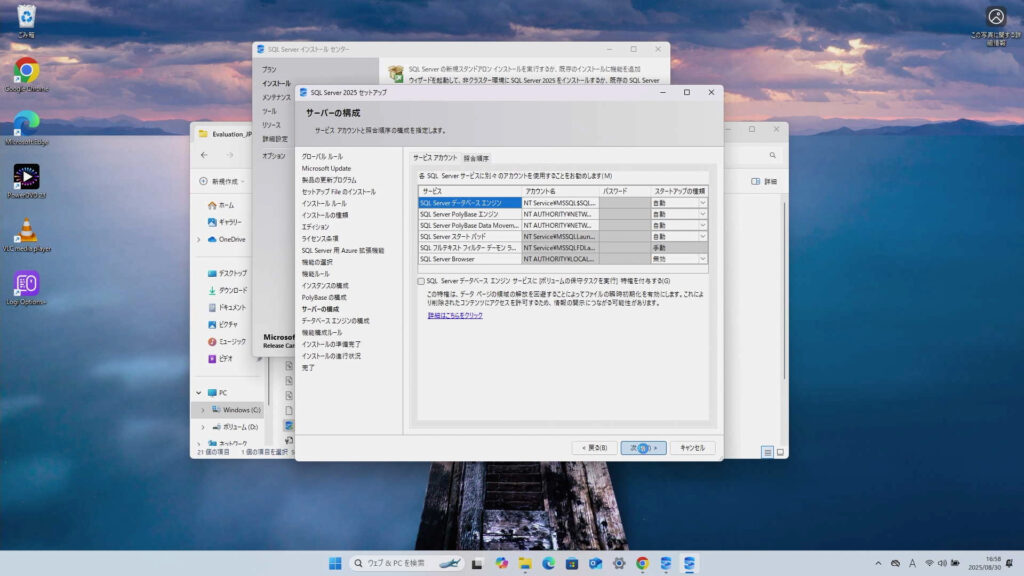Open the 詳細はこちらをクリック link
The width and height of the screenshot is (1024, 576).
pos(455,315)
